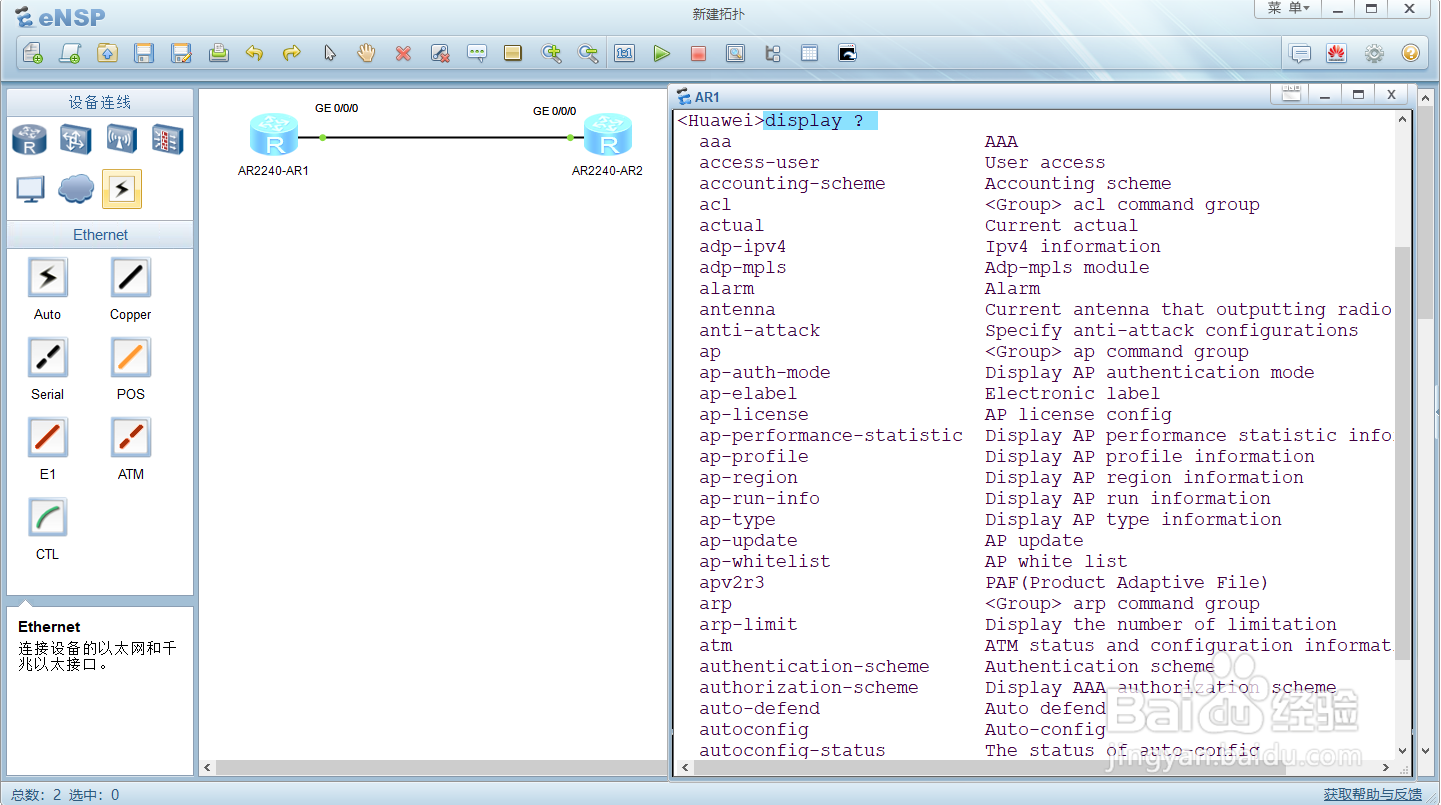Click the 设备连线 panel header

coord(100,102)
